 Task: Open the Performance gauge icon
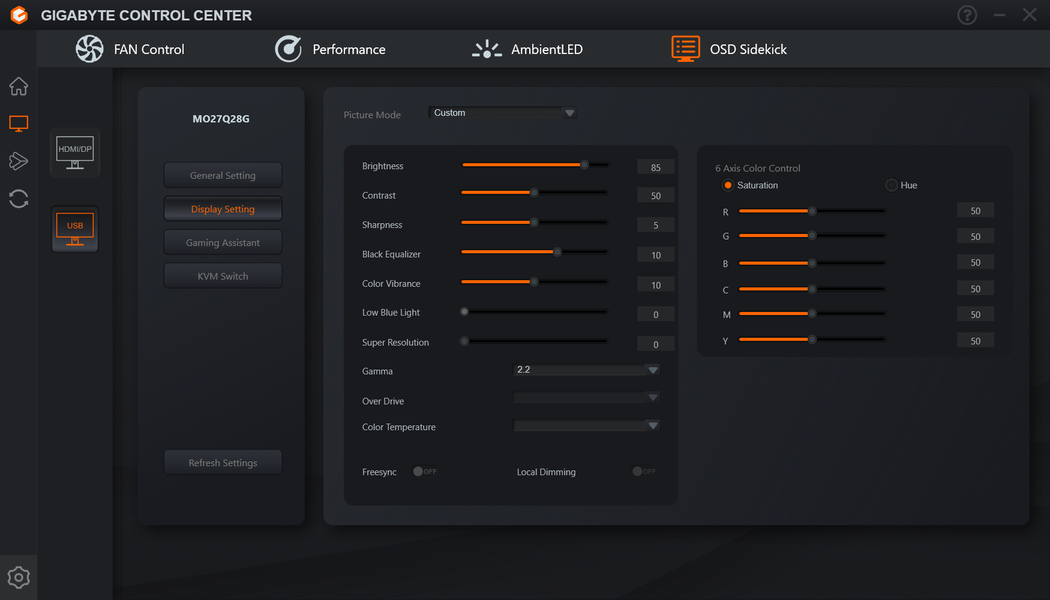288,49
